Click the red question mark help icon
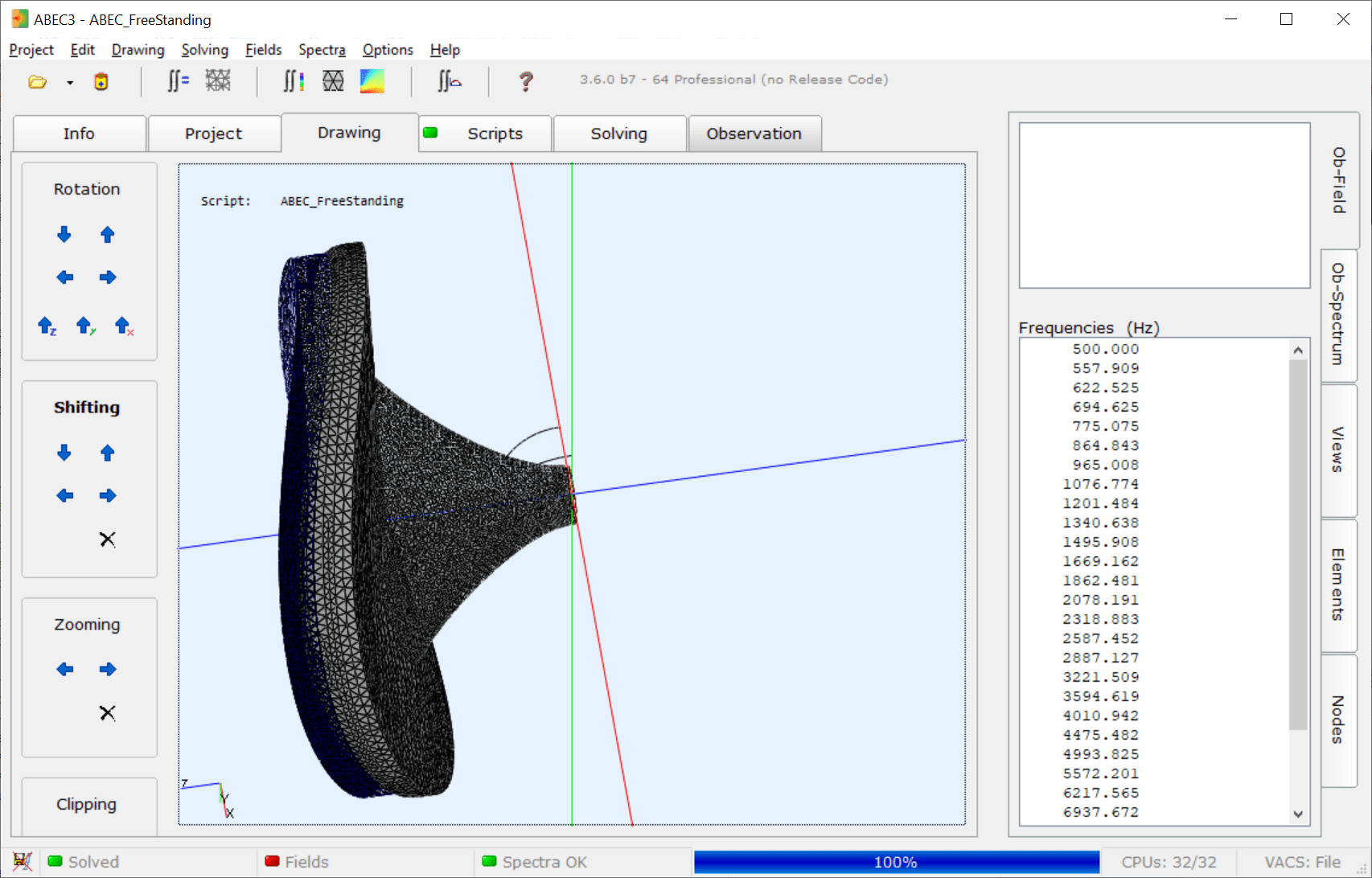1372x878 pixels. 526,81
